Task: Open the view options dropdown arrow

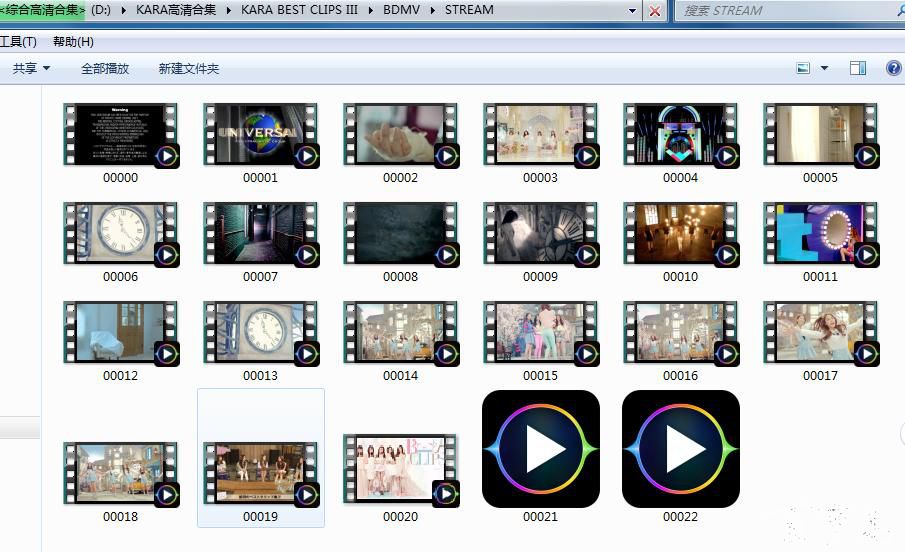Action: pos(824,68)
